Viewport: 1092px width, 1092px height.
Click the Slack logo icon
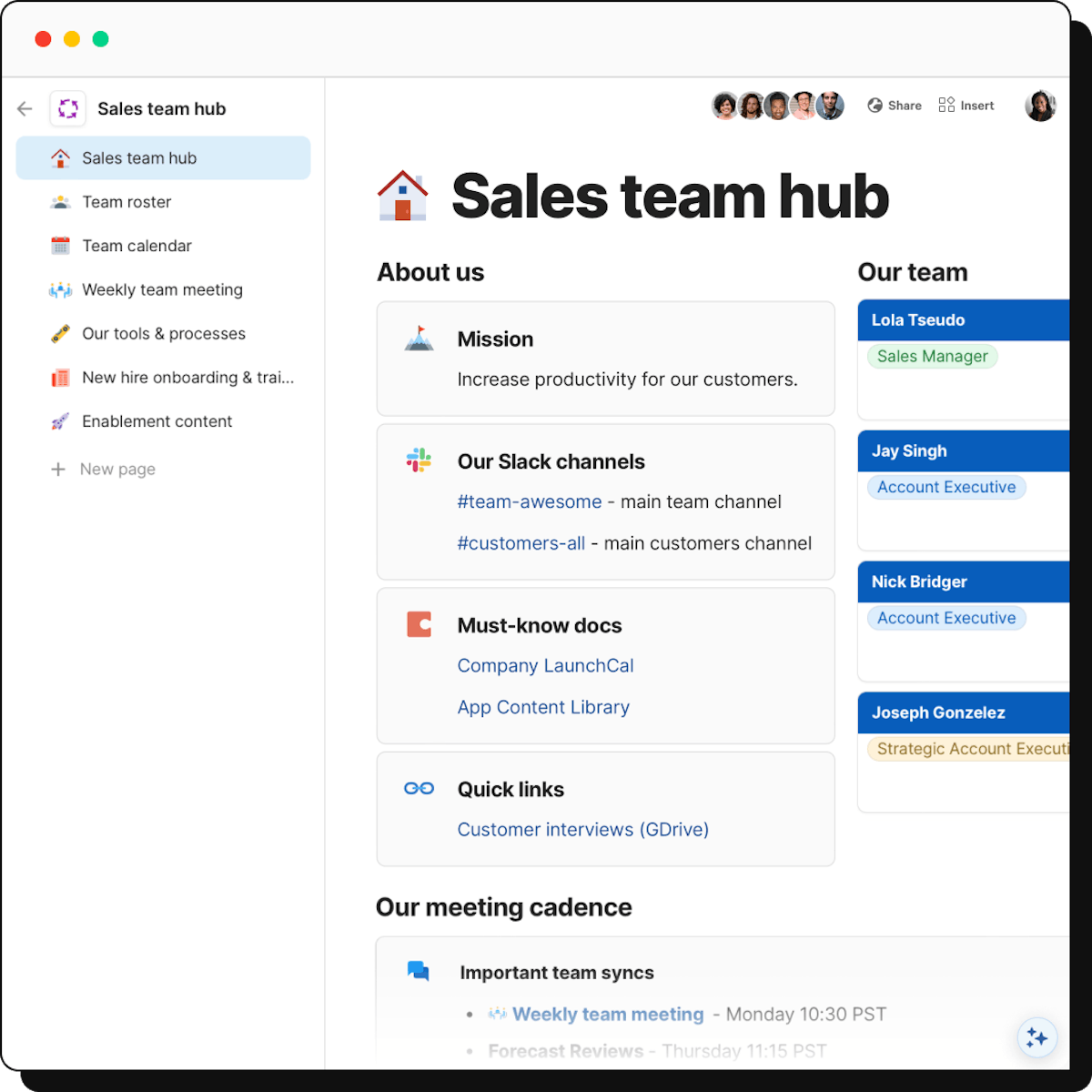419,460
